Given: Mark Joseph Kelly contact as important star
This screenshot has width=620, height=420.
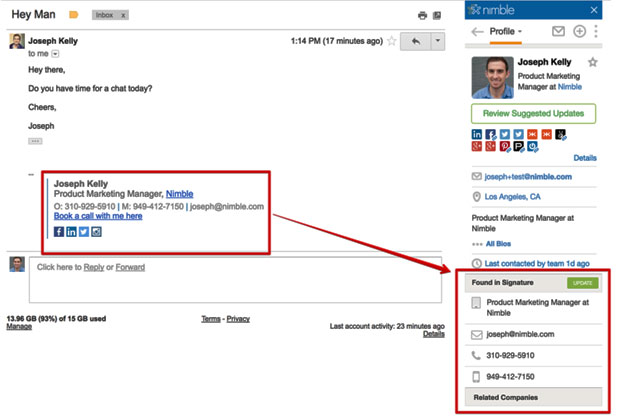Looking at the screenshot, I should [x=592, y=62].
